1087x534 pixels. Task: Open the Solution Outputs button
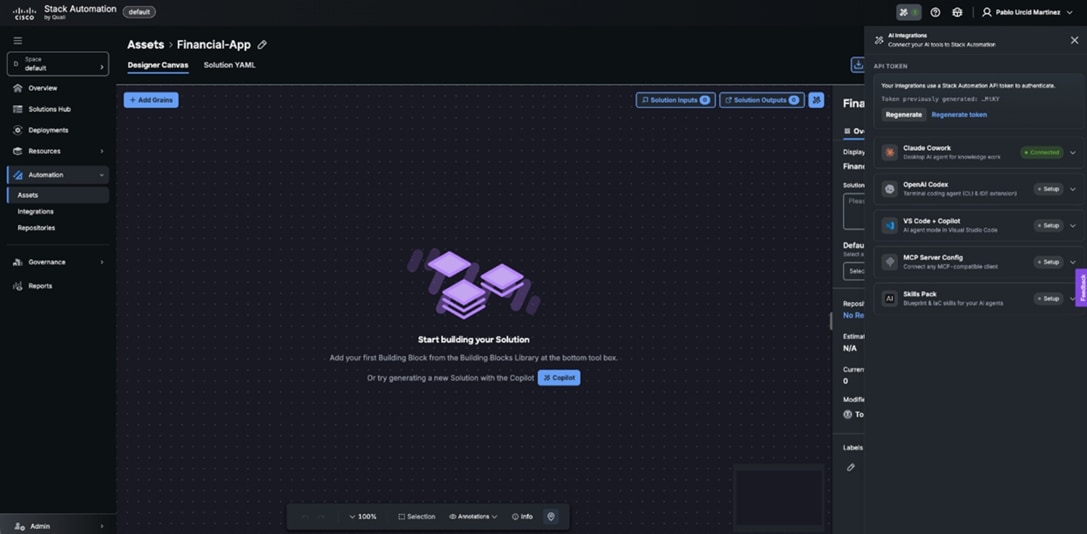[x=762, y=100]
